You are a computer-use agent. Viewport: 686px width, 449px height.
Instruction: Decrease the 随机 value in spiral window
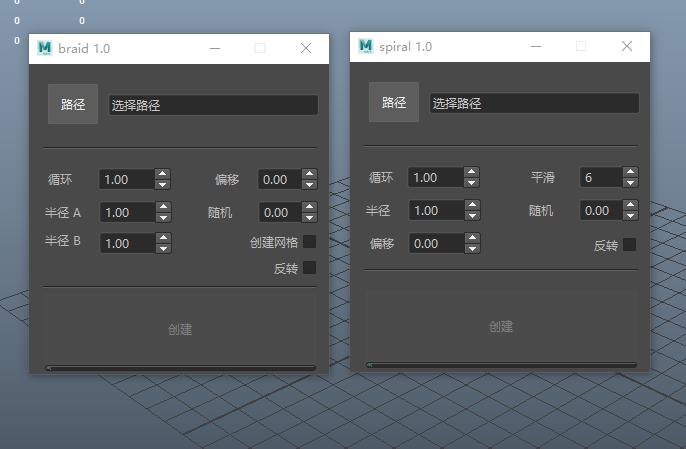(x=630, y=215)
